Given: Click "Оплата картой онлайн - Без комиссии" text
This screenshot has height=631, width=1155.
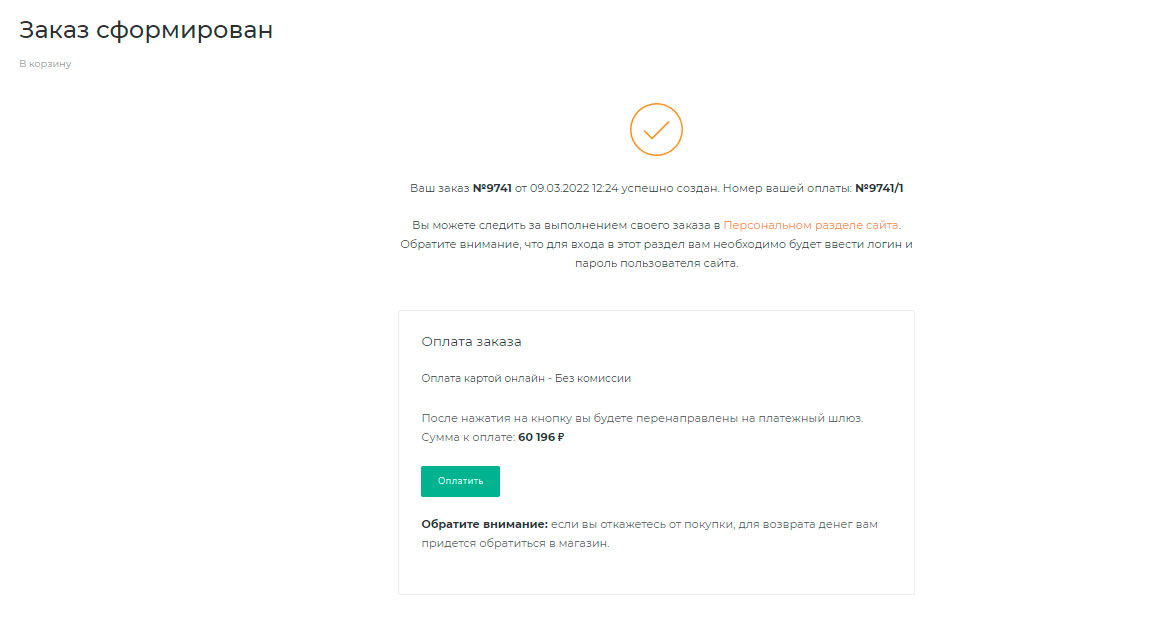Looking at the screenshot, I should (x=526, y=379).
